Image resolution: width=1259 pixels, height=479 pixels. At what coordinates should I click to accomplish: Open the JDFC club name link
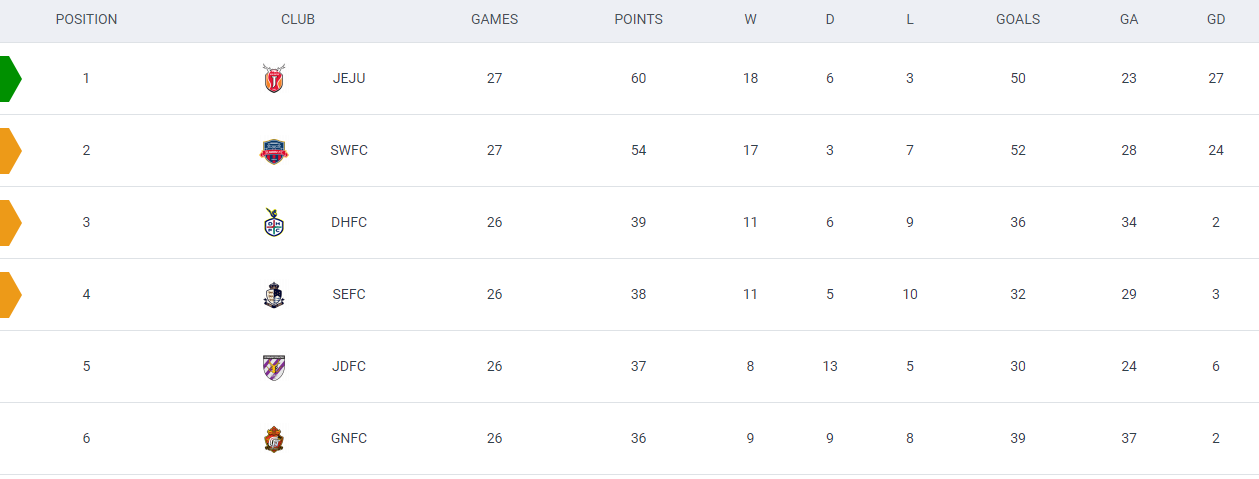(x=349, y=366)
